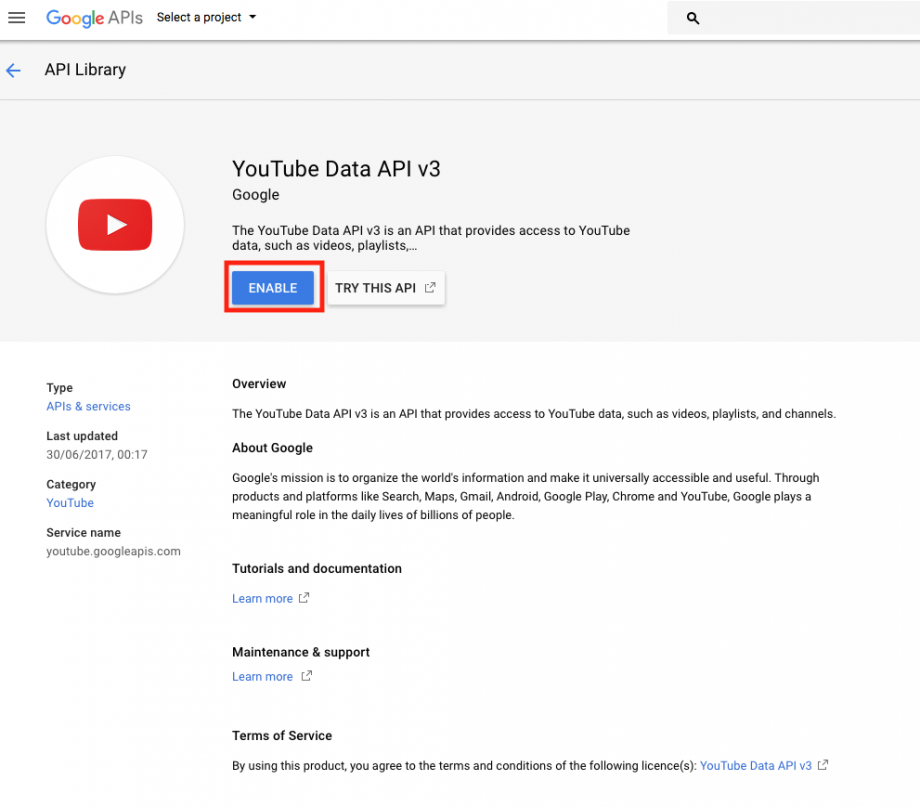Click external icon beside Maintenance Learn more
Viewport: 920px width, 806px height.
click(307, 676)
